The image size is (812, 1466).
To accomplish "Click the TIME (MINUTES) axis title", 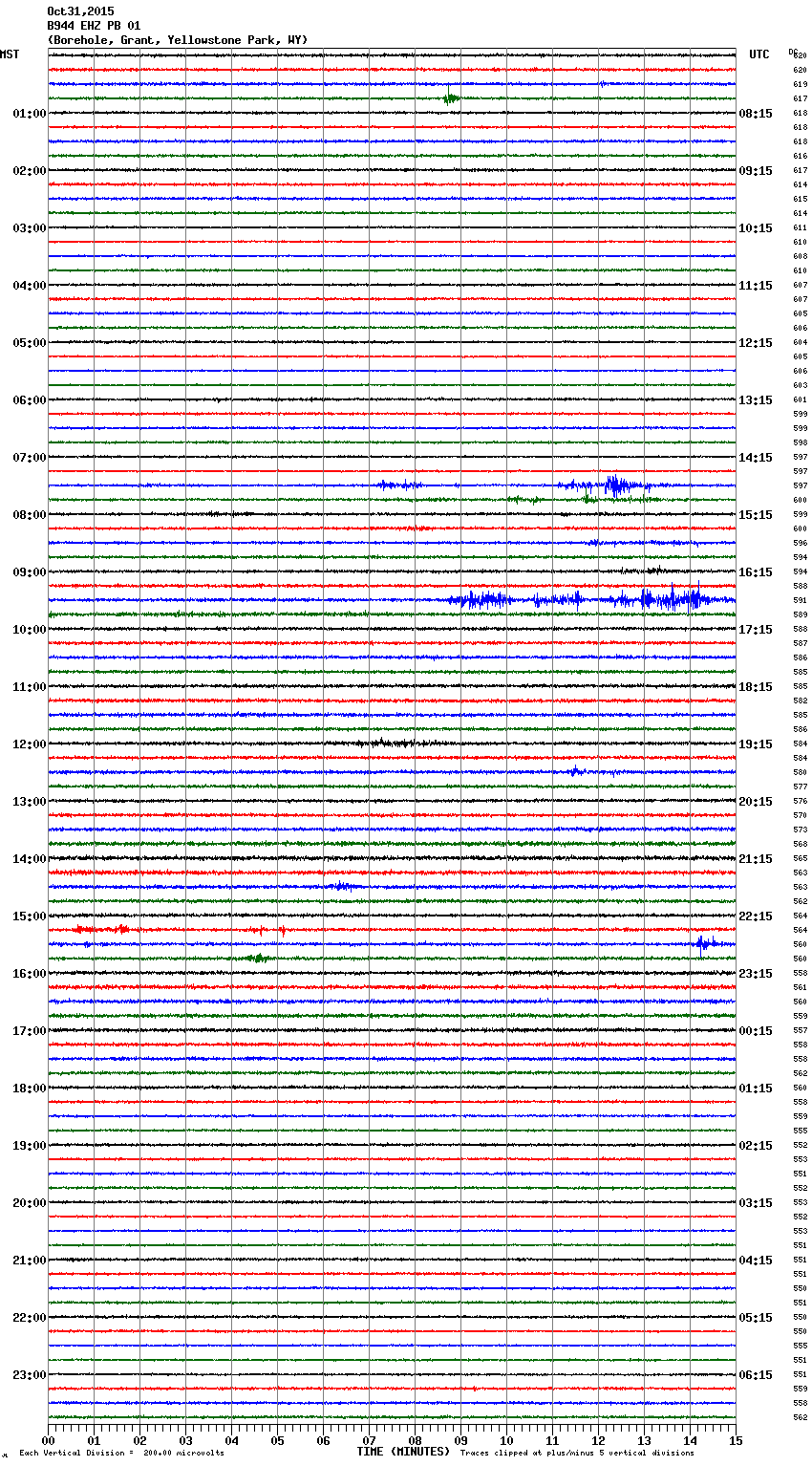I will coord(403,1452).
